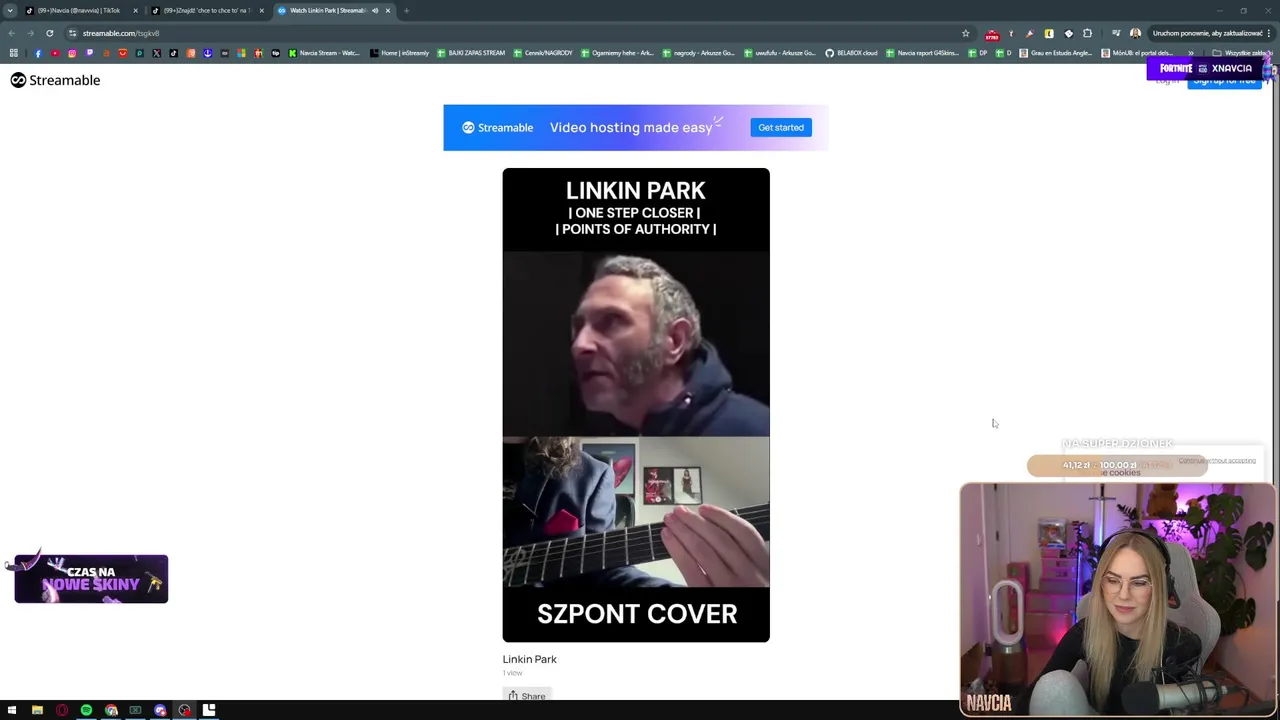Image resolution: width=1280 pixels, height=720 pixels.
Task: Show hidden bookmarks with the chevron
Action: pos(1191,53)
